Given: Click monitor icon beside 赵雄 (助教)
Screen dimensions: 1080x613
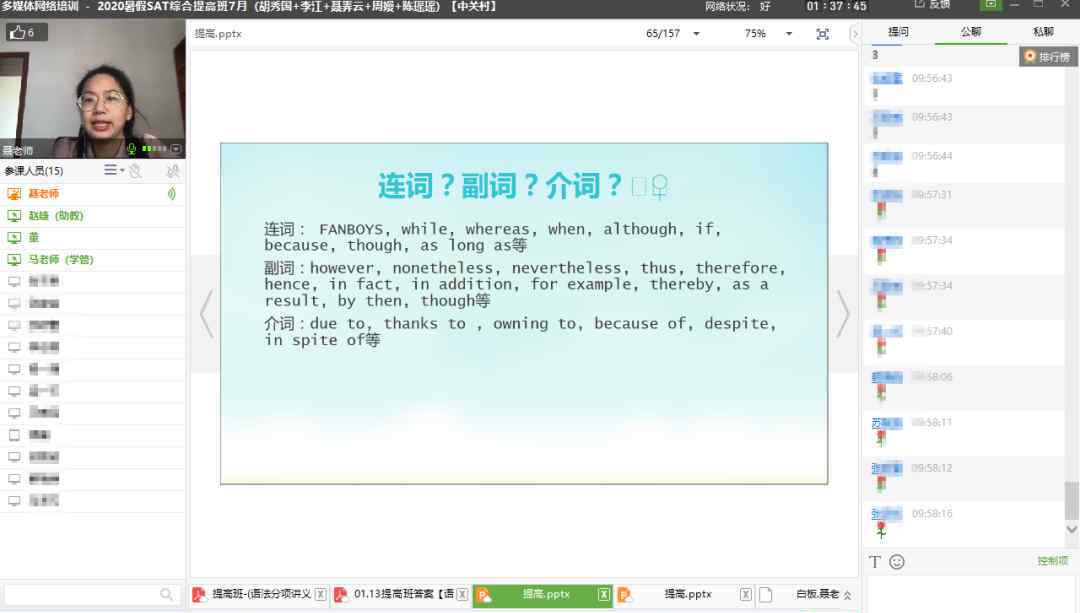Looking at the screenshot, I should pos(14,216).
